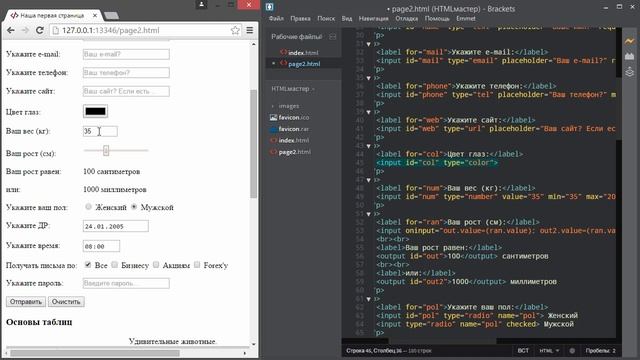Open the Вид menu

[347, 18]
